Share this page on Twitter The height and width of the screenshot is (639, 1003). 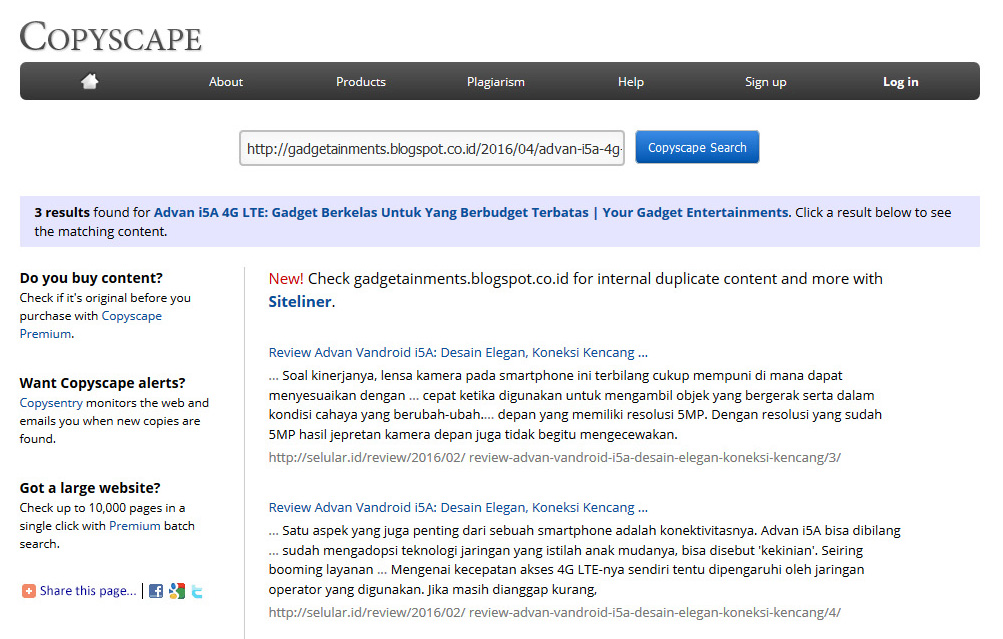click(197, 591)
